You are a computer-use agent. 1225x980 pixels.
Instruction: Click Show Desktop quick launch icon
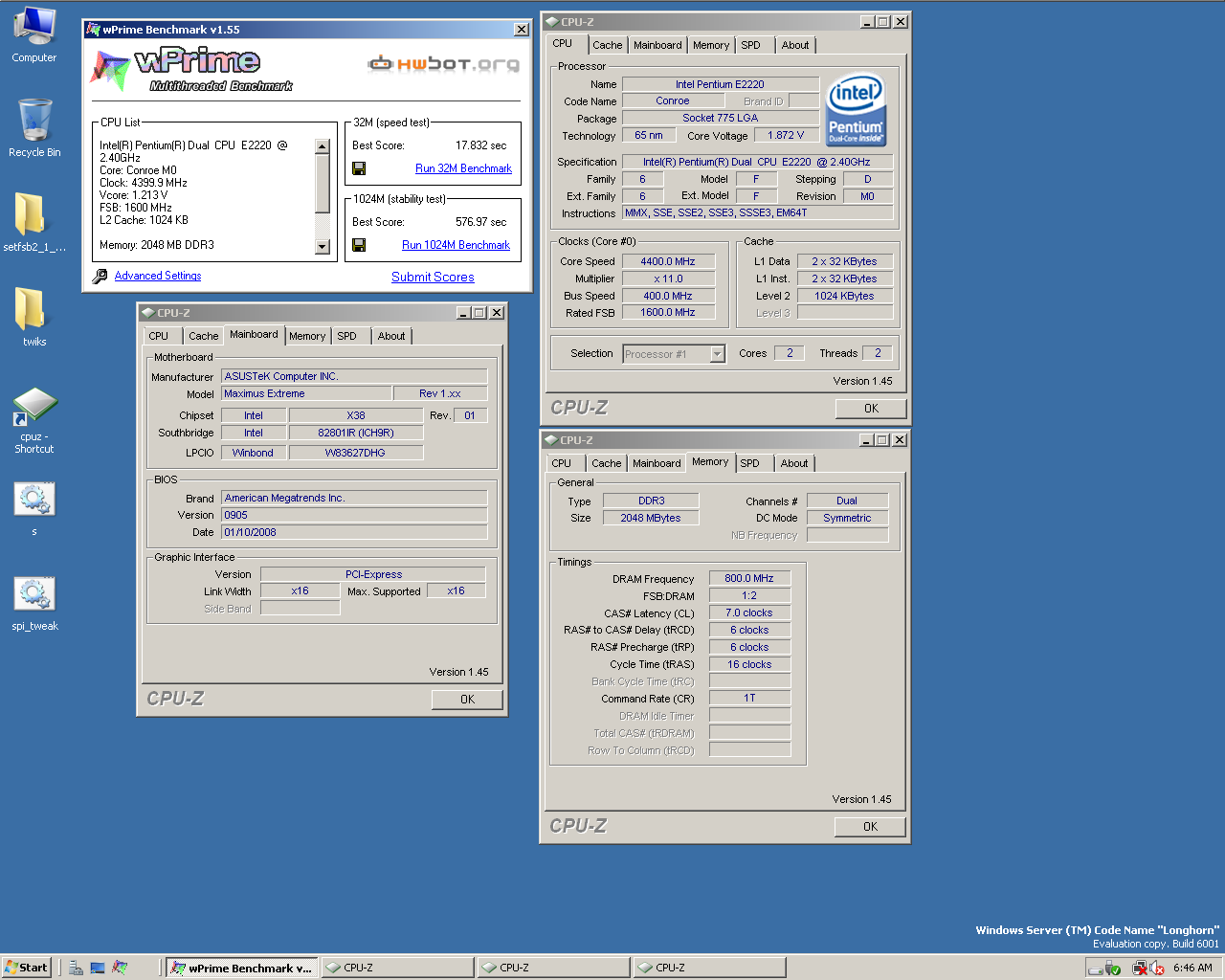(98, 968)
